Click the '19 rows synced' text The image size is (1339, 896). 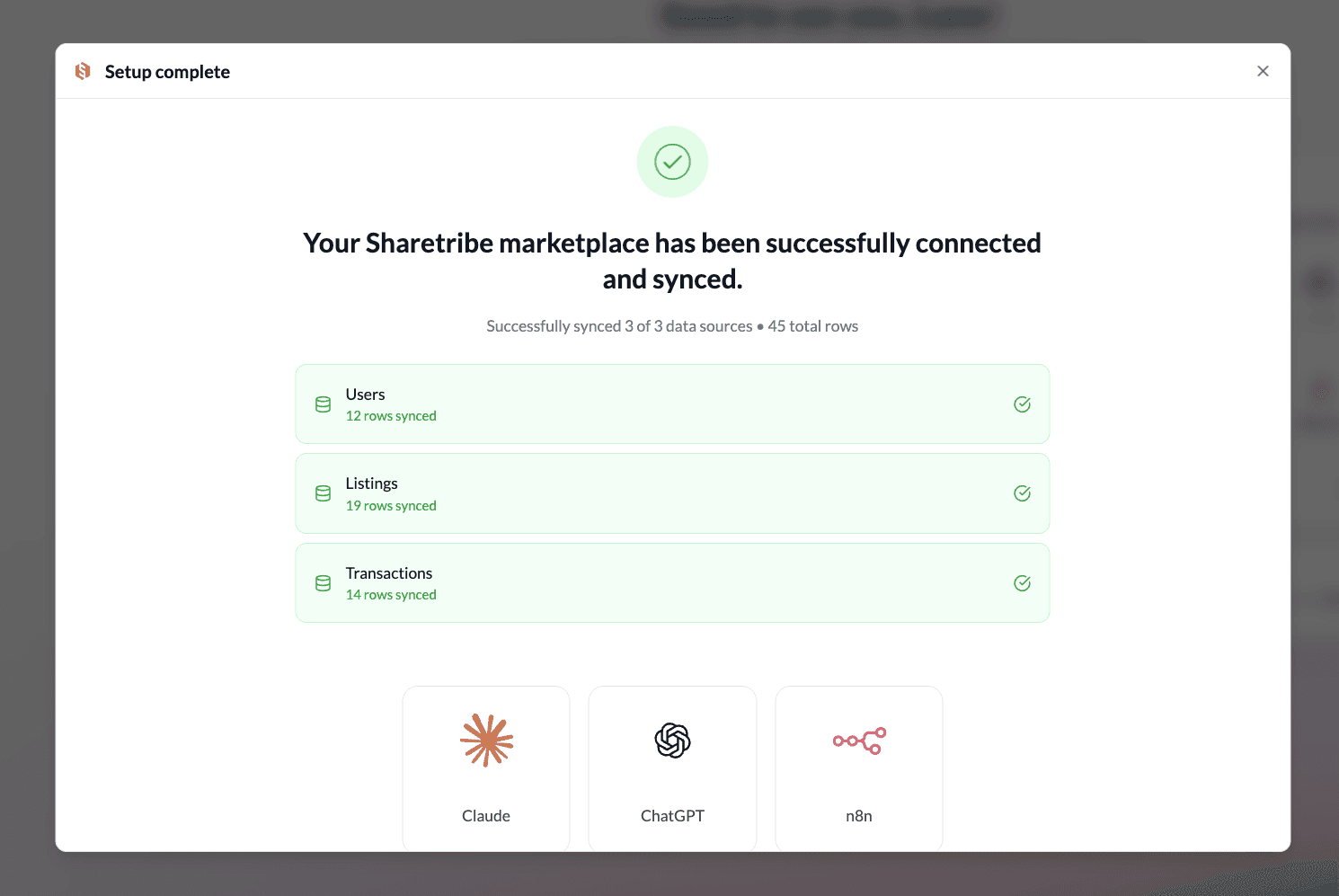(391, 506)
